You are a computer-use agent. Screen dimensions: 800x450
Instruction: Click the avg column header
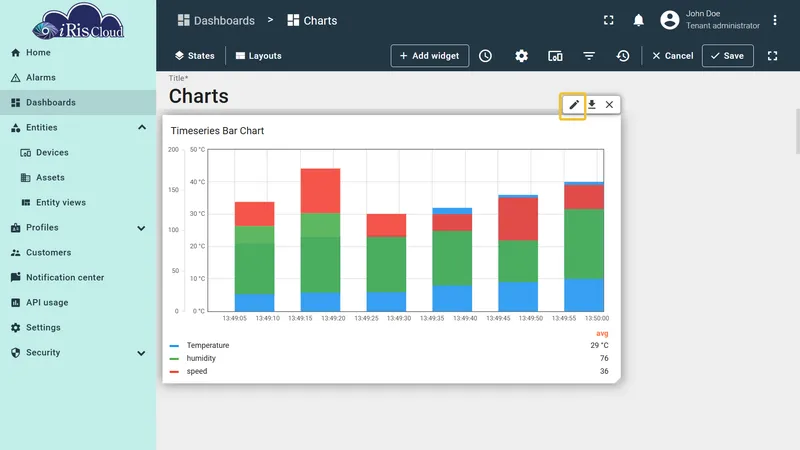point(602,334)
